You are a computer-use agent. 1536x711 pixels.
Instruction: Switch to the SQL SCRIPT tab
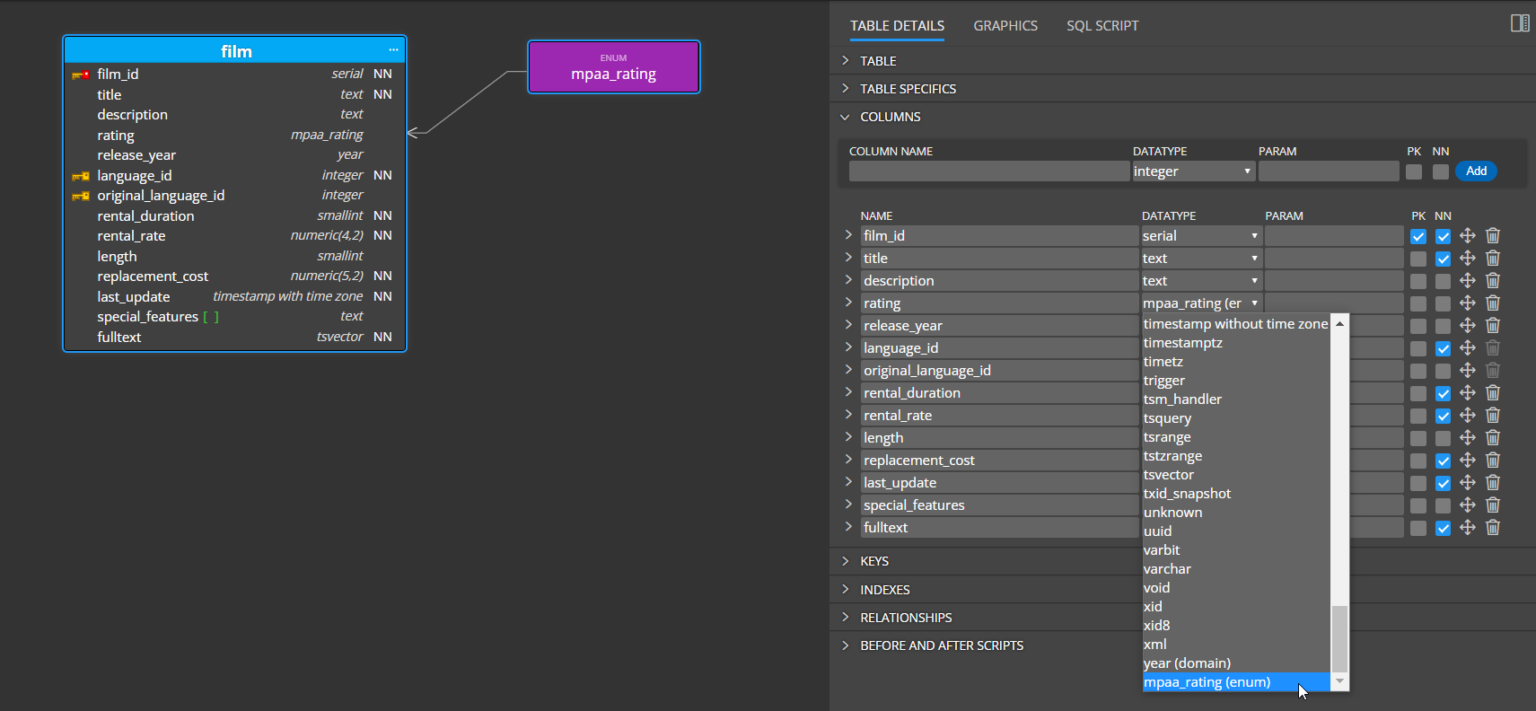tap(1102, 26)
